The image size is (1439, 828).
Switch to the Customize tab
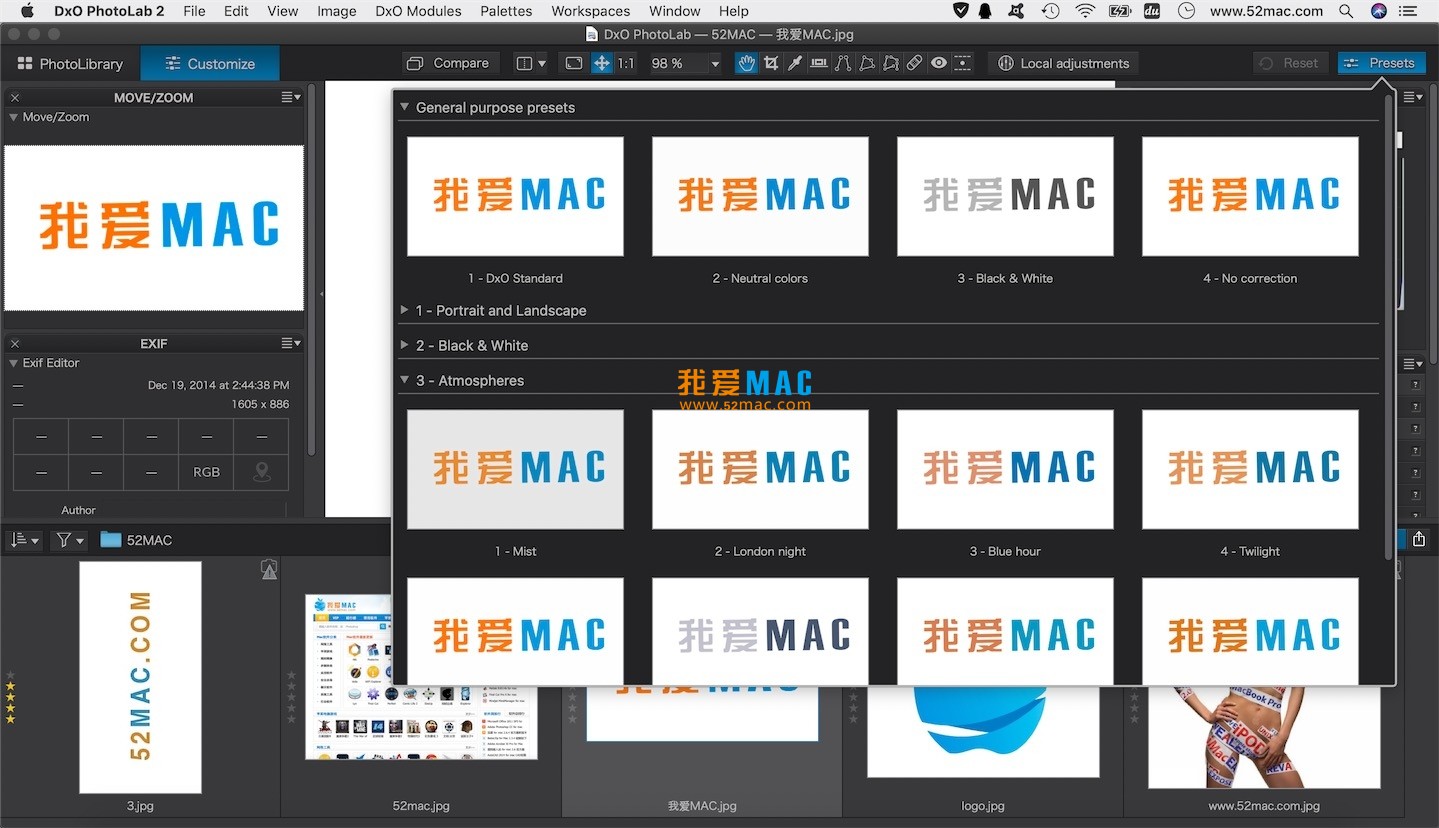pos(210,63)
